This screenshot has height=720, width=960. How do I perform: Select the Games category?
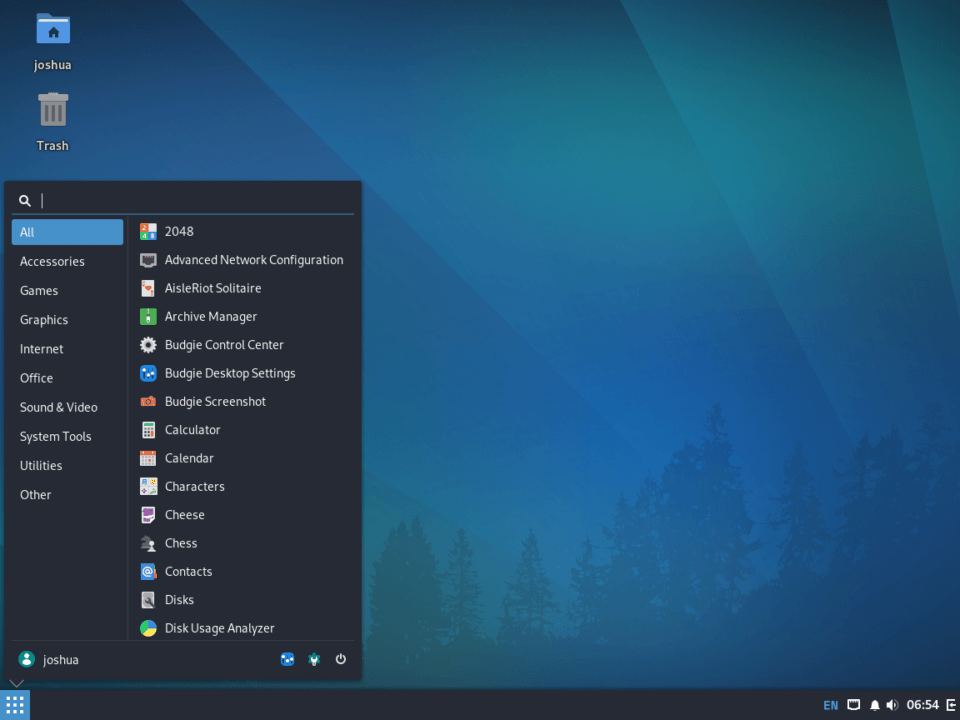pyautogui.click(x=39, y=290)
